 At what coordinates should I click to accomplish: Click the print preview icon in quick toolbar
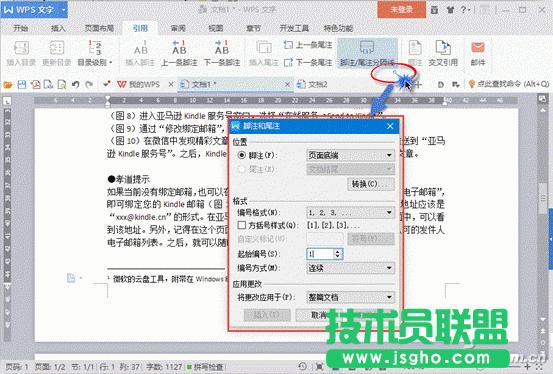pos(62,85)
